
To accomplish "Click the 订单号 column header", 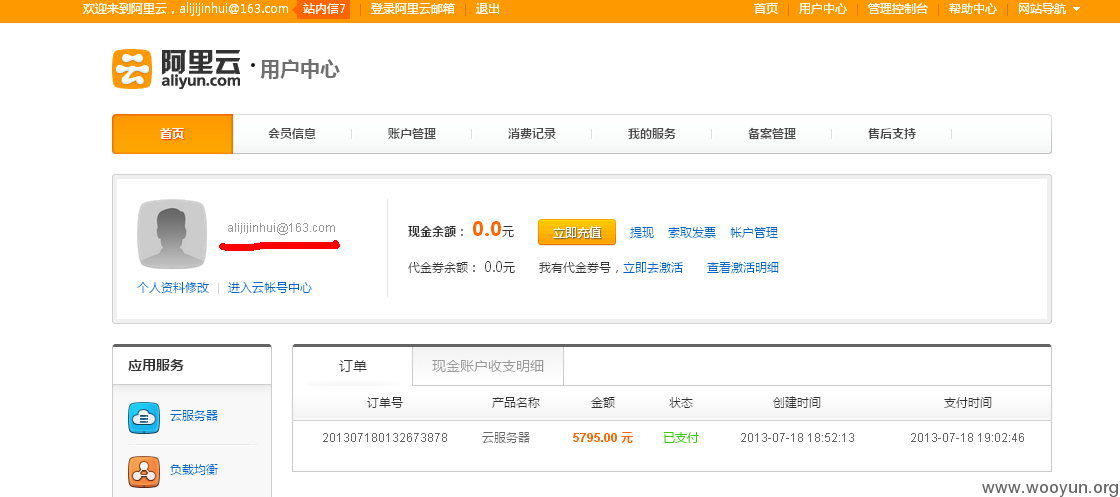I will [x=384, y=403].
